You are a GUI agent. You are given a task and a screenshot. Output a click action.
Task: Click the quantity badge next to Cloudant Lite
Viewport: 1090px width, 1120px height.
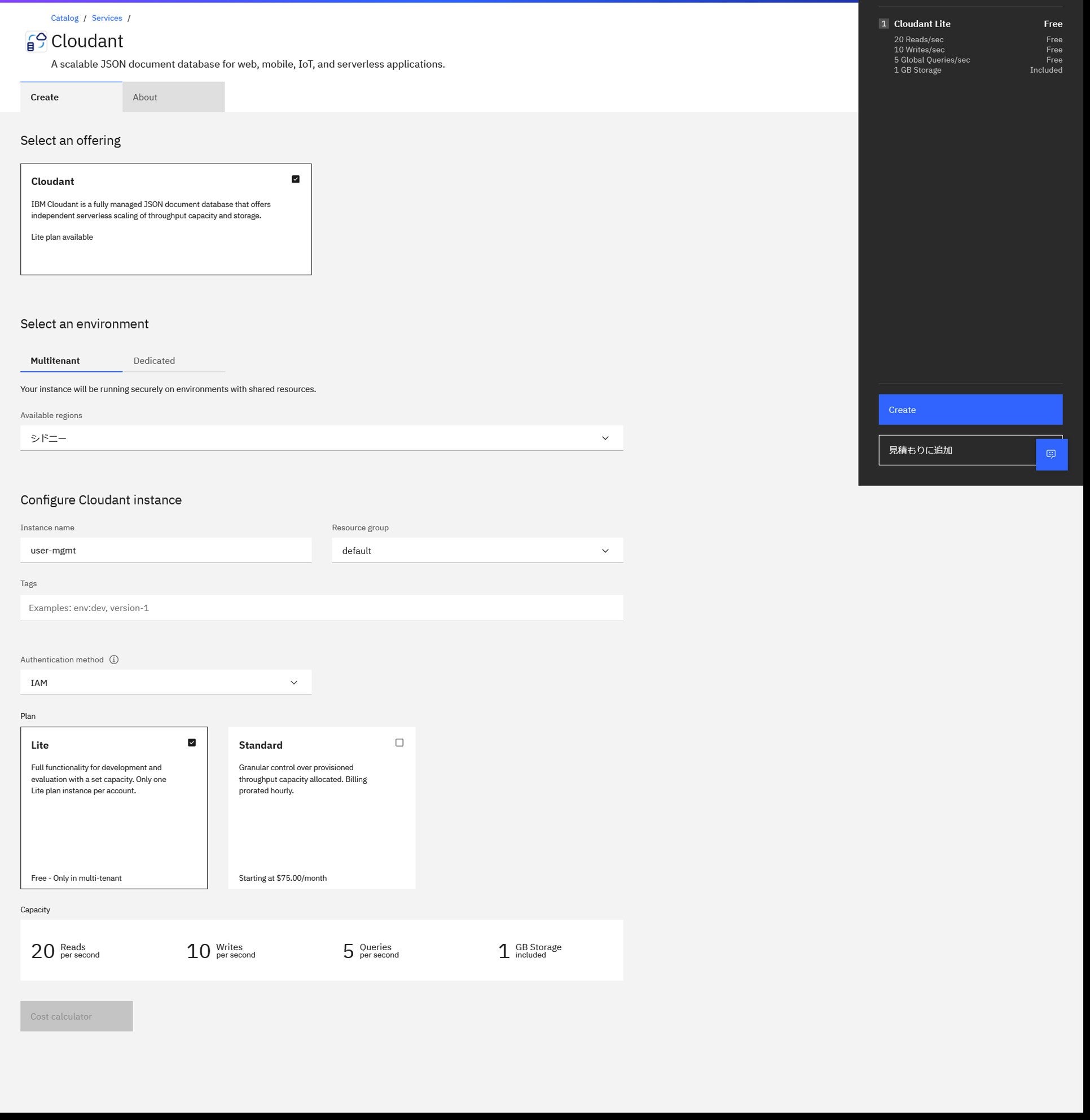(x=884, y=24)
